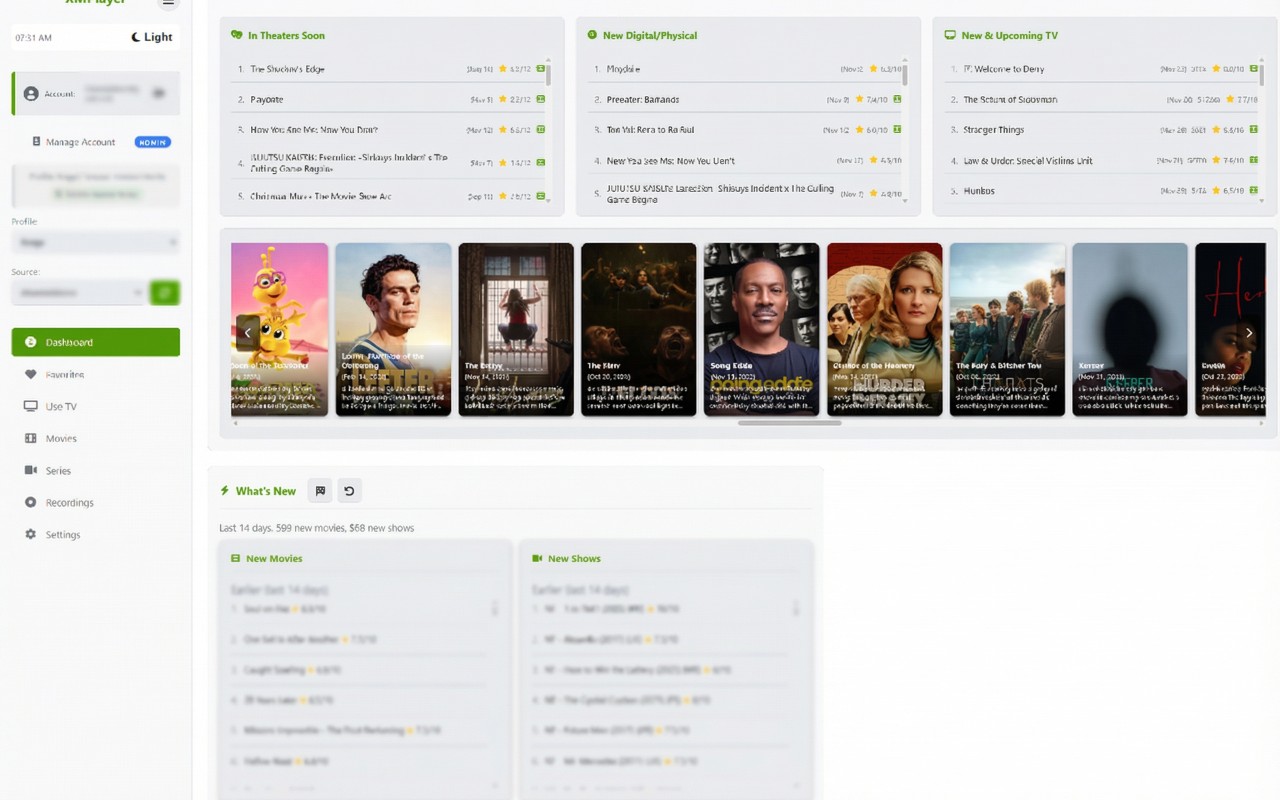
Task: Click the flag icon beside What's New
Action: click(x=320, y=491)
